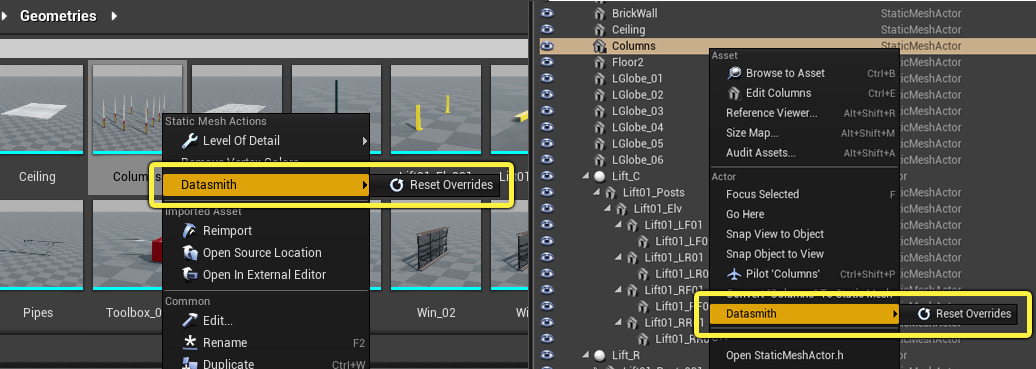Click the airplane icon beside Pilot 'Columns'
This screenshot has width=1036, height=369.
(733, 274)
